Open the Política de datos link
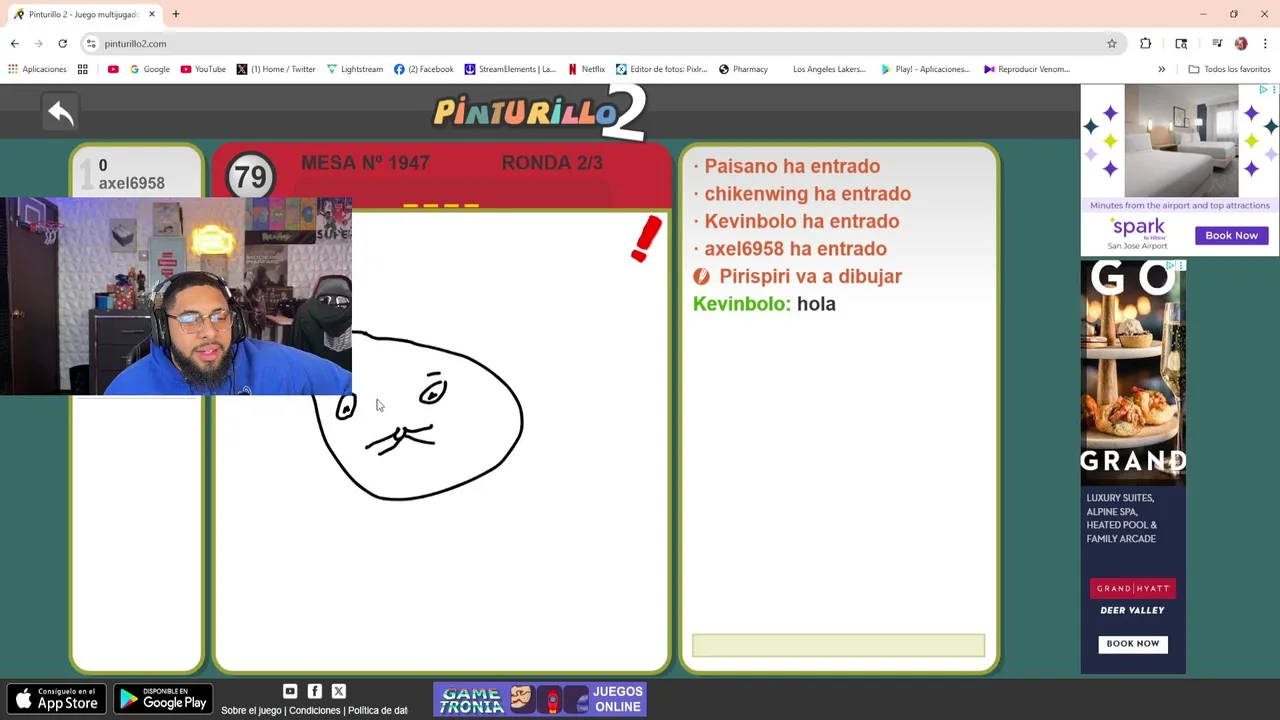1280x720 pixels. click(x=378, y=710)
